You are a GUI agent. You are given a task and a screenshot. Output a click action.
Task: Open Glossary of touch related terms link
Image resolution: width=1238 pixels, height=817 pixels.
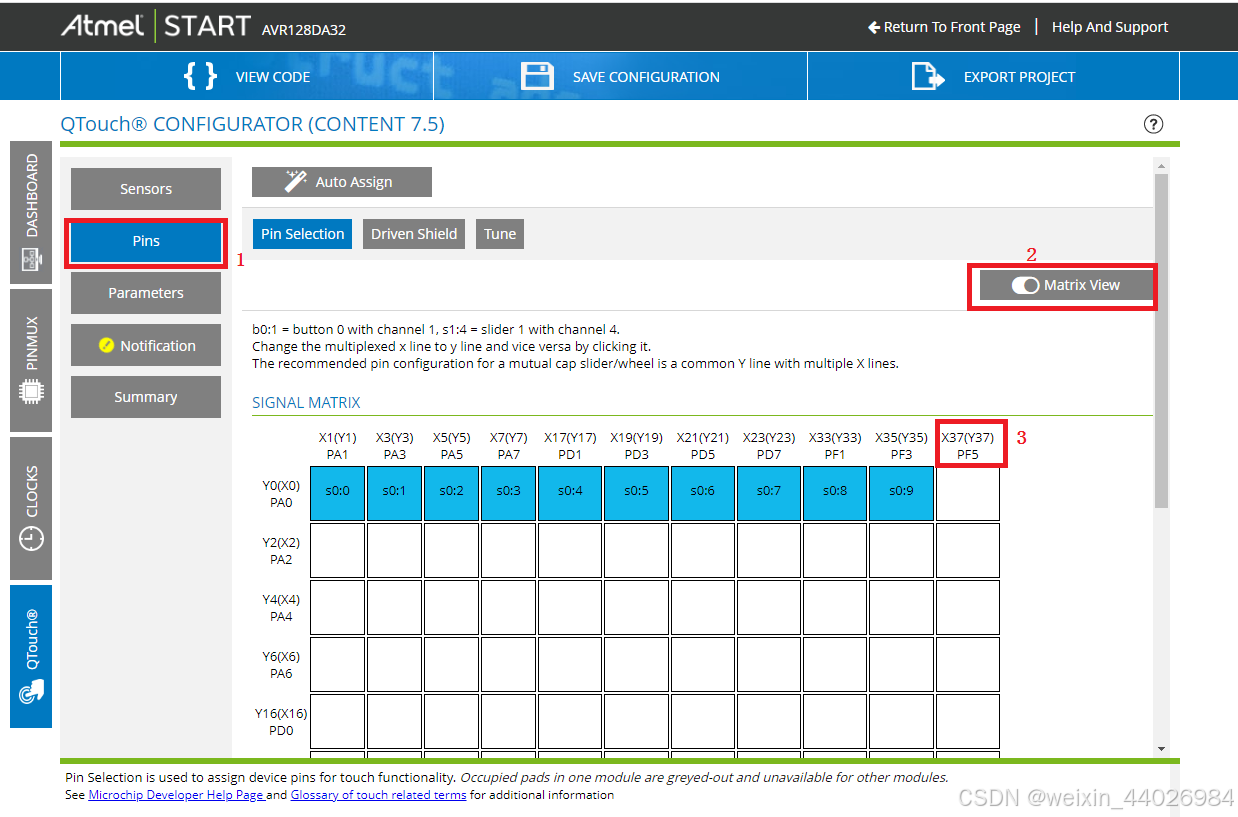(378, 795)
